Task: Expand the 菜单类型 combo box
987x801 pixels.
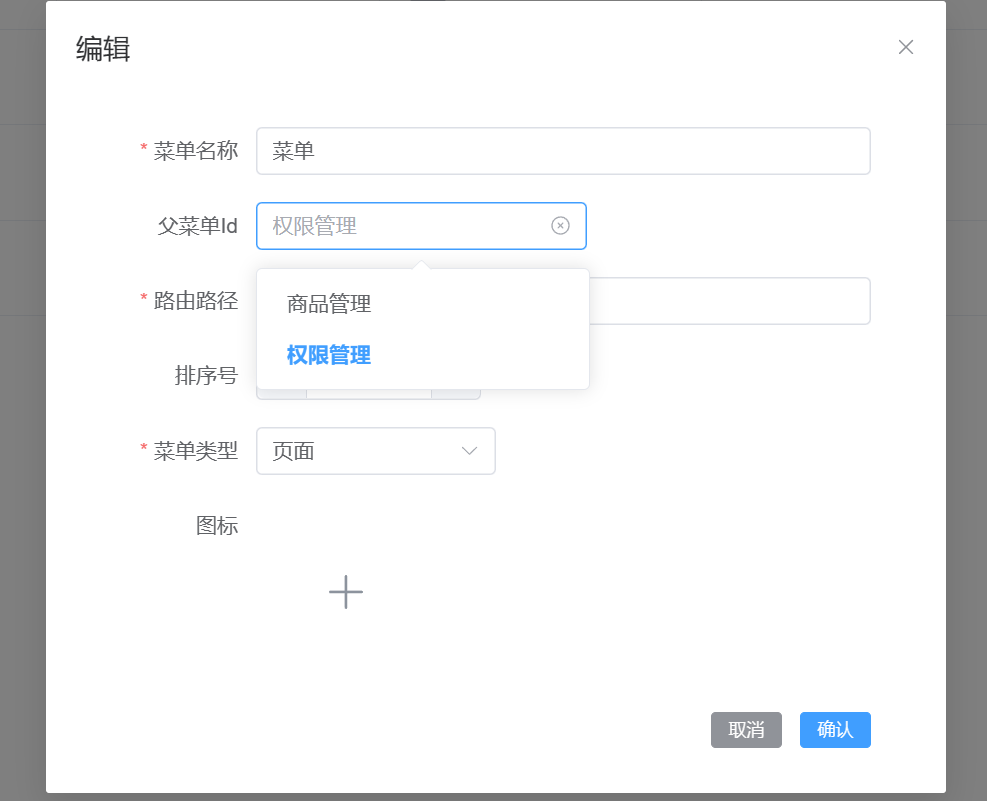Action: coord(376,451)
